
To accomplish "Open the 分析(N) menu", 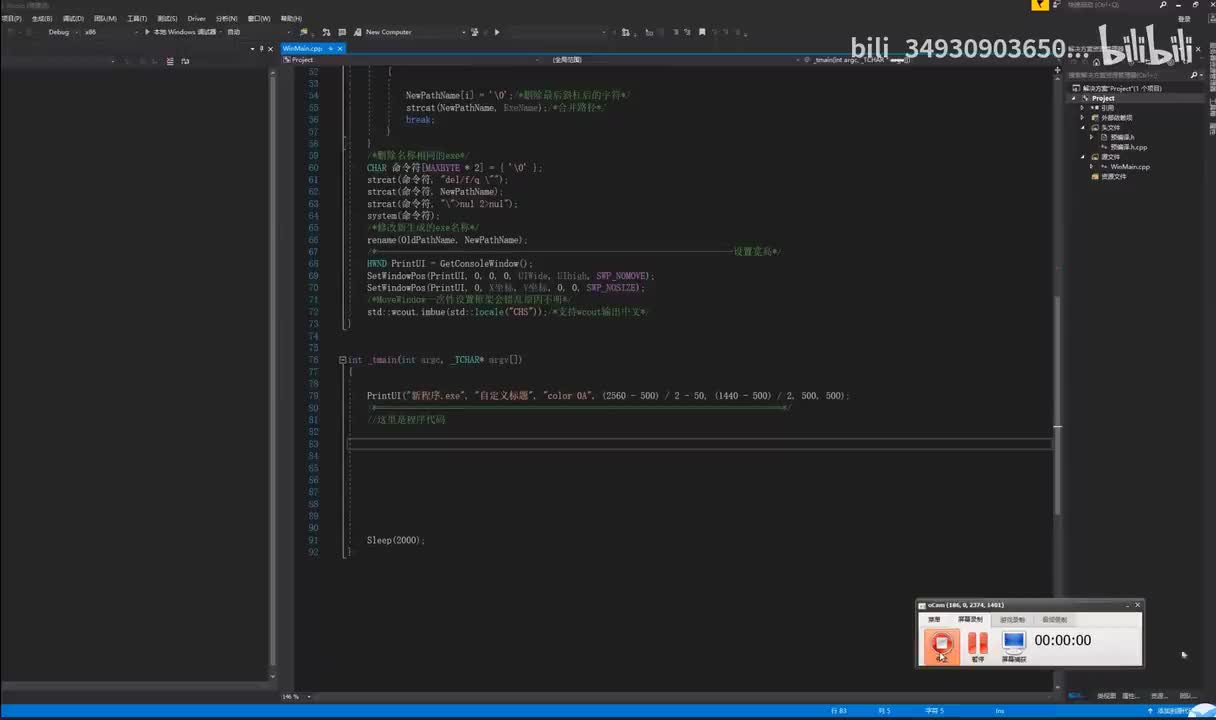I will (227, 18).
